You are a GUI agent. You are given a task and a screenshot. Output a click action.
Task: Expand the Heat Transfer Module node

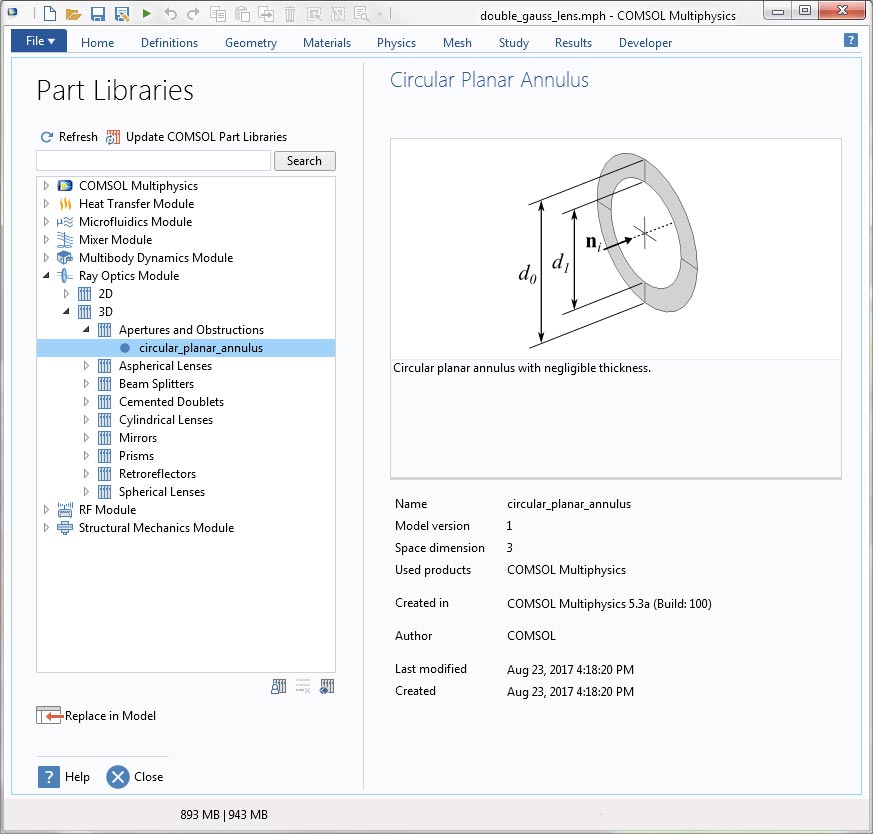[46, 204]
